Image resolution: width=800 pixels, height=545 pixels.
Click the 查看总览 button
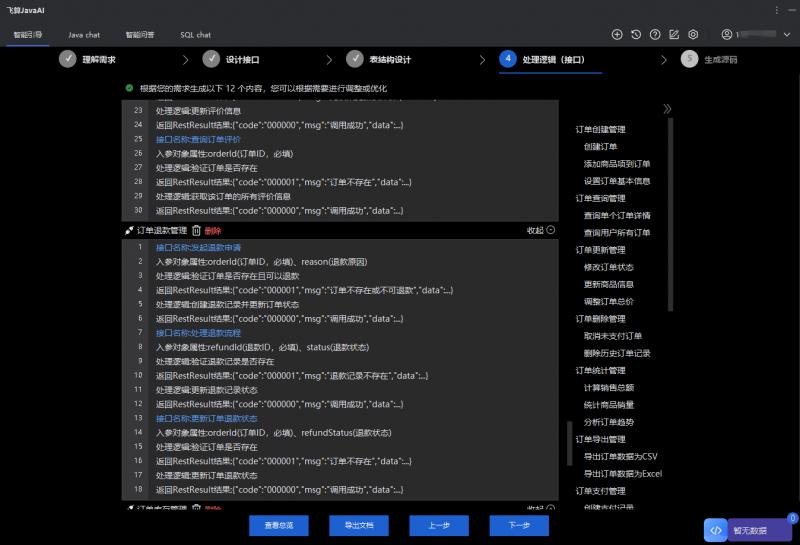(x=279, y=525)
